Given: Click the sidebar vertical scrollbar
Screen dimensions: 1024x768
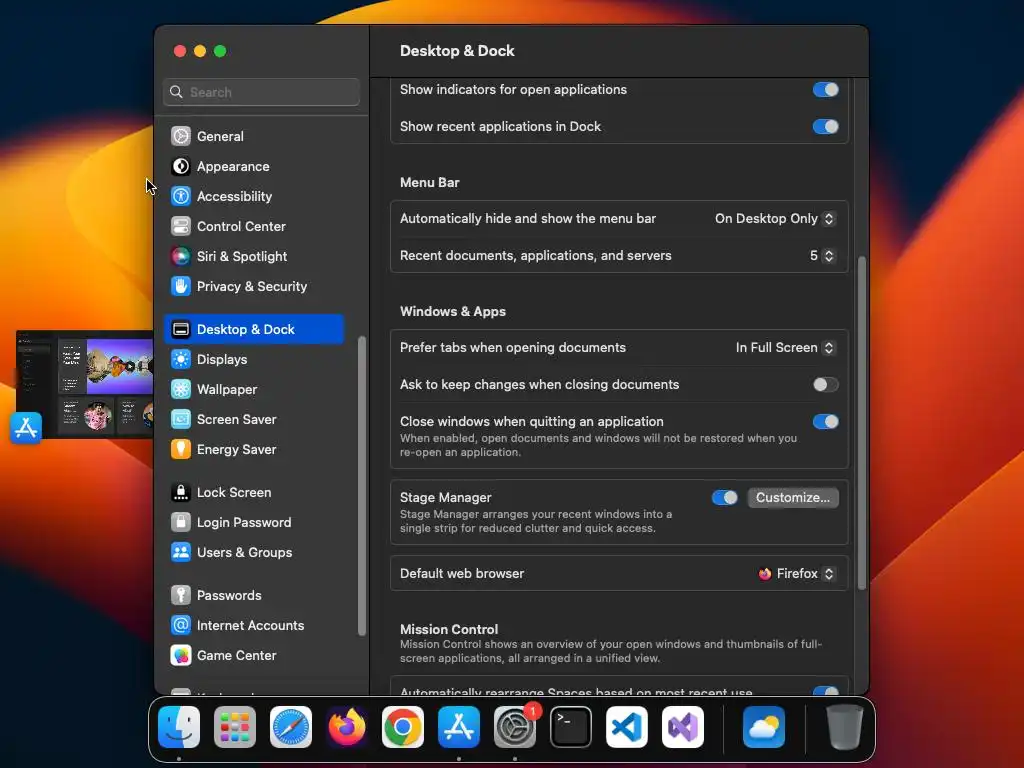Looking at the screenshot, I should point(362,486).
